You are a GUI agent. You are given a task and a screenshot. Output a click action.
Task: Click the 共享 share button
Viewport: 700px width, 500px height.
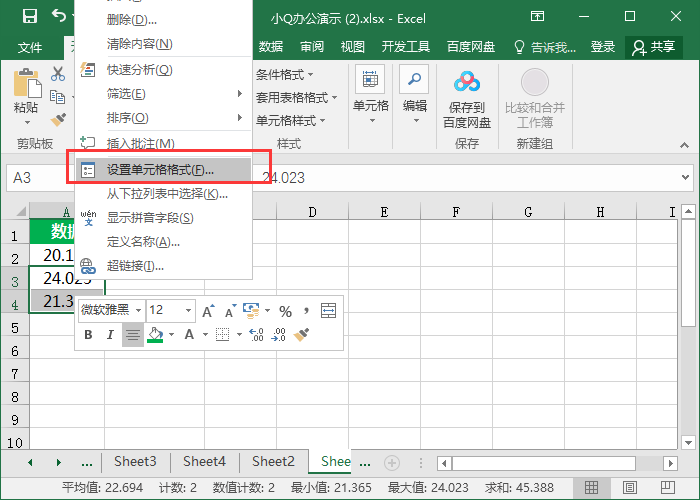(x=654, y=47)
